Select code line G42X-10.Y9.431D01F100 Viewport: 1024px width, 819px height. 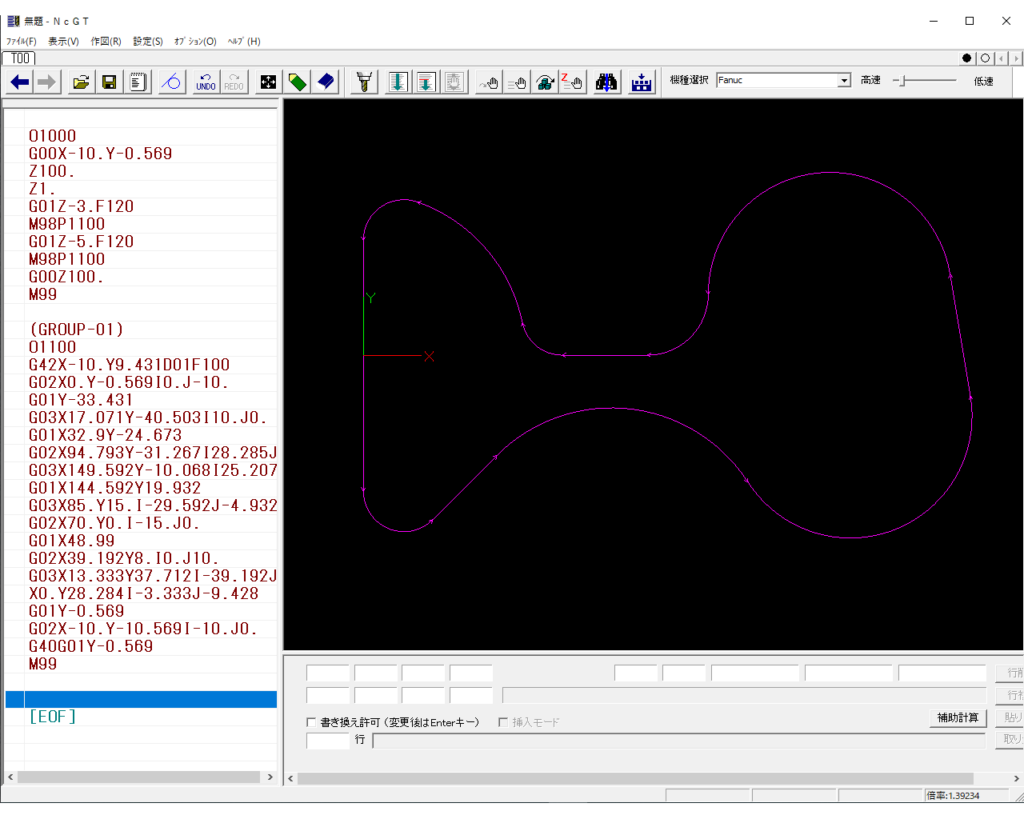pos(129,365)
